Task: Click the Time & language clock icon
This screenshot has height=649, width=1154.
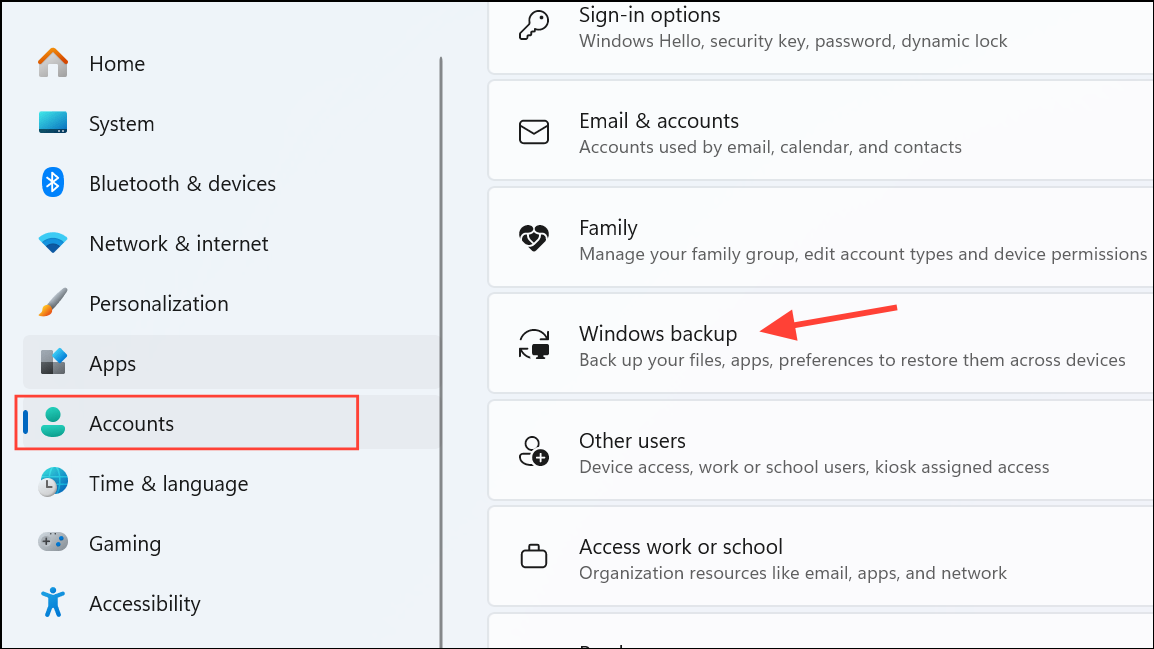Action: pyautogui.click(x=52, y=483)
